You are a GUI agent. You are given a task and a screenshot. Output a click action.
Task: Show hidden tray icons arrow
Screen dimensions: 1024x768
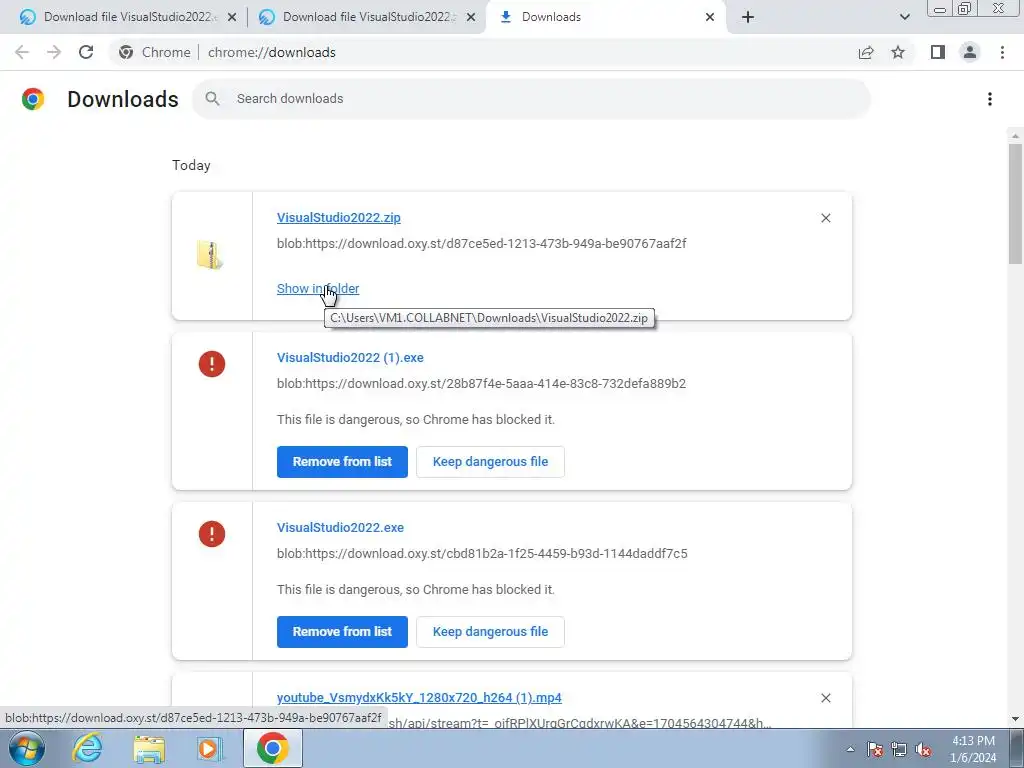[850, 749]
